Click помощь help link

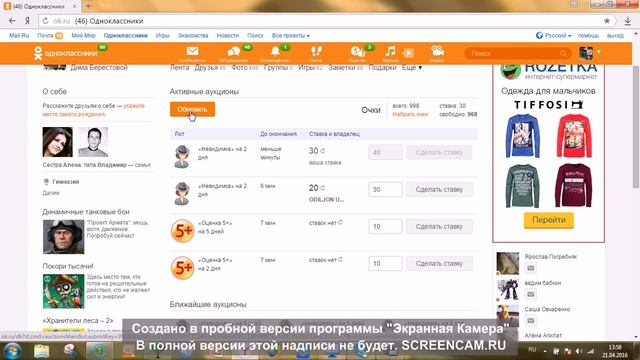click(588, 36)
